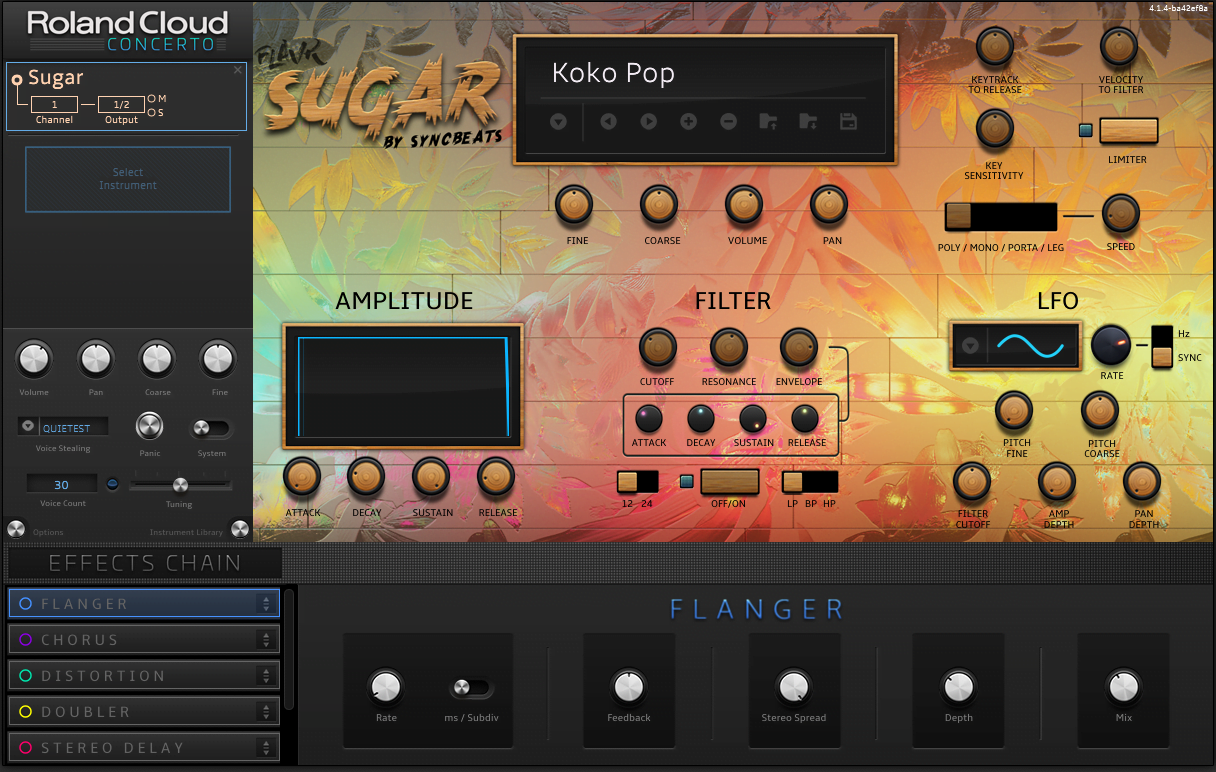Image resolution: width=1216 pixels, height=772 pixels.
Task: Remove the Sugar instrument with the X
Action: [238, 70]
